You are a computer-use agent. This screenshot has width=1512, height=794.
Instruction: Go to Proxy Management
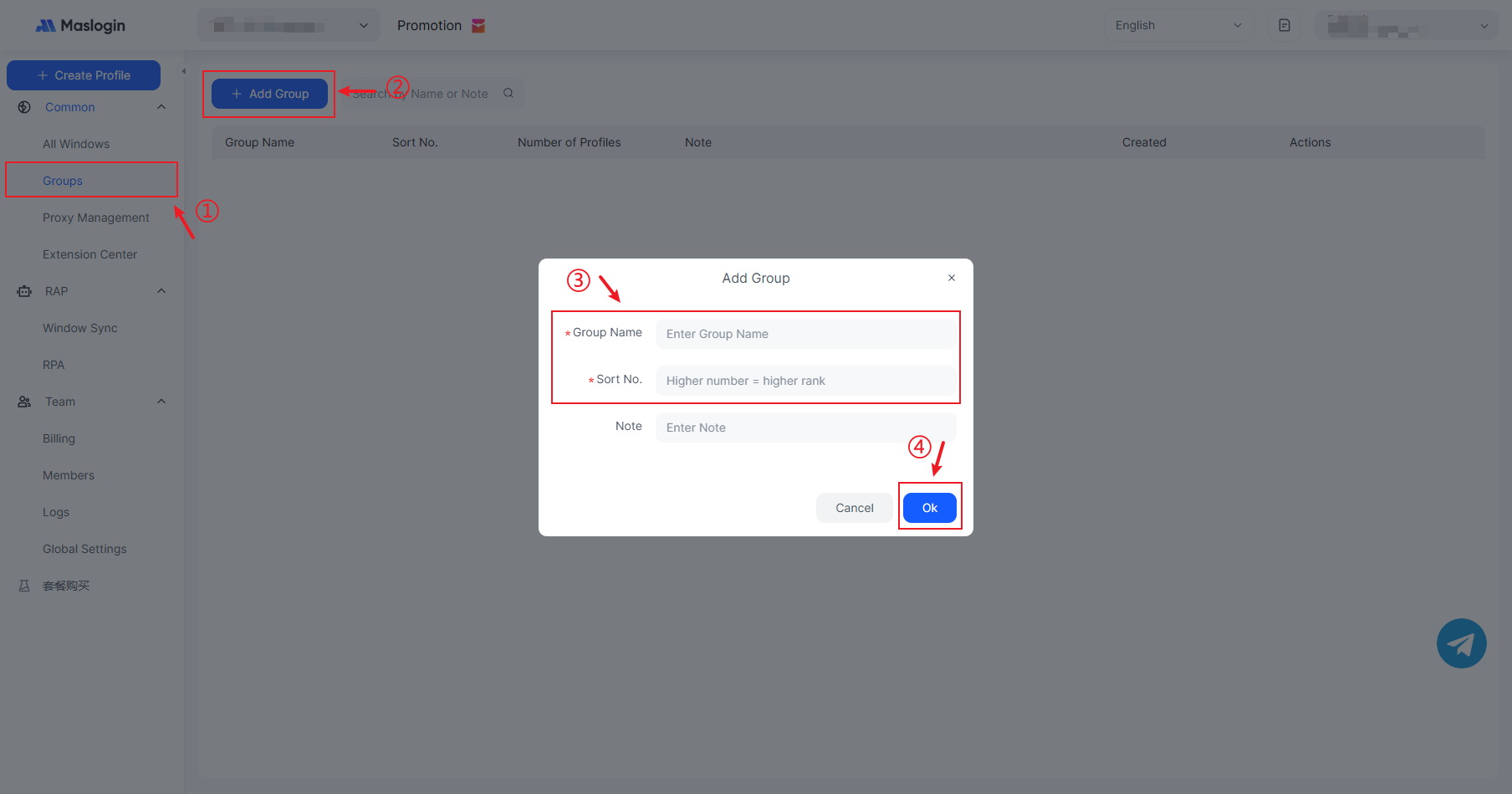pos(96,218)
